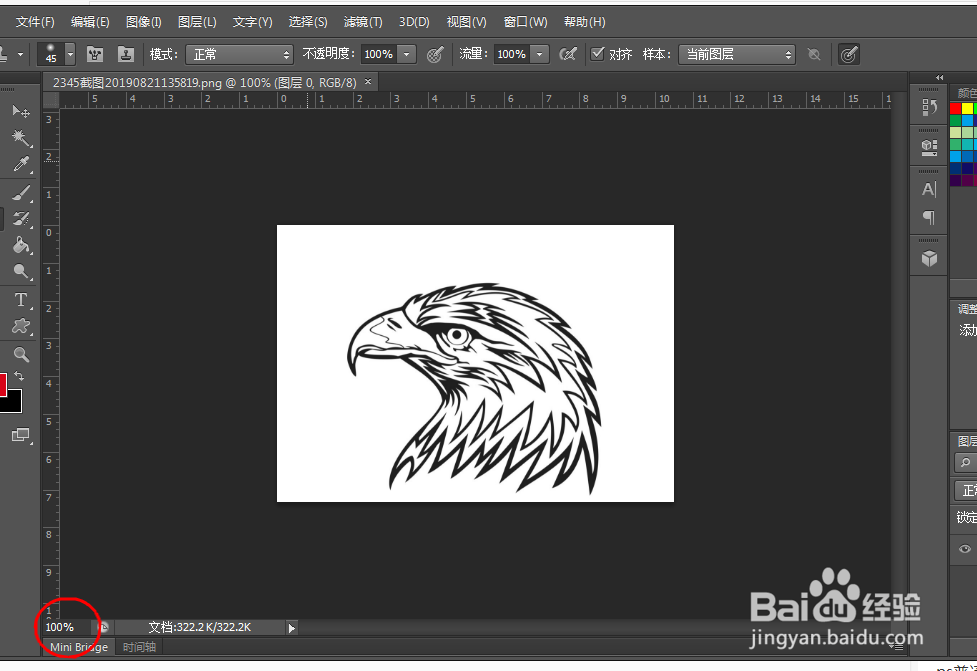The width and height of the screenshot is (977, 671).
Task: Open the layer filter type search dropdown
Action: click(x=965, y=463)
